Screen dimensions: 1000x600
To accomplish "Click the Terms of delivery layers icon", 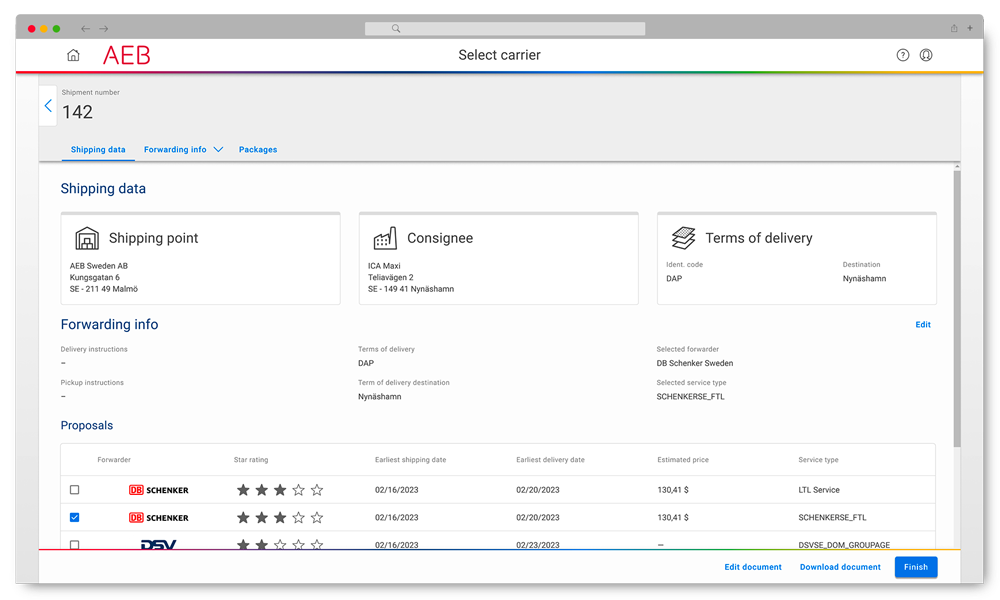I will tap(683, 238).
